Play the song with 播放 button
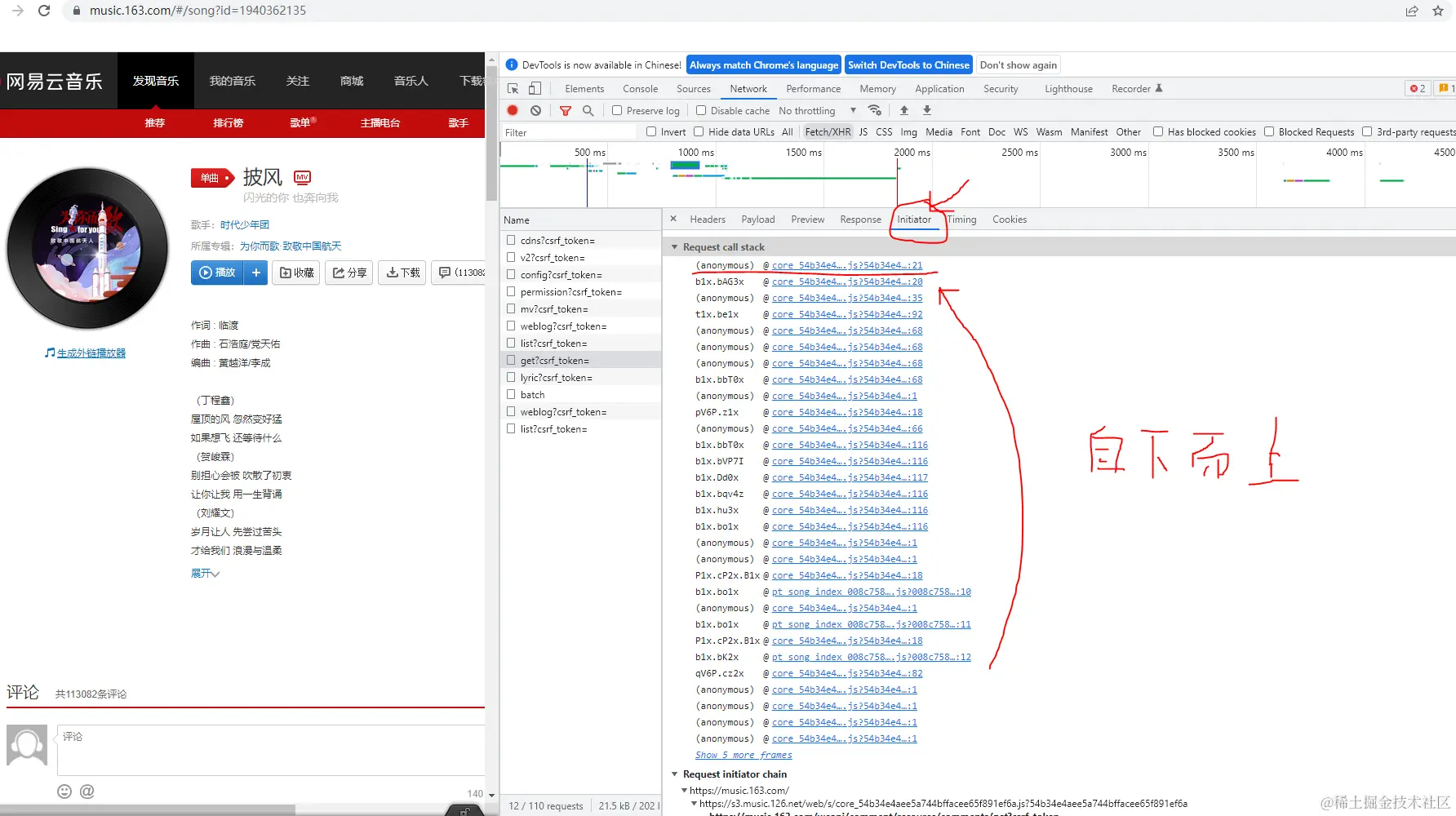Image resolution: width=1456 pixels, height=816 pixels. pos(217,273)
